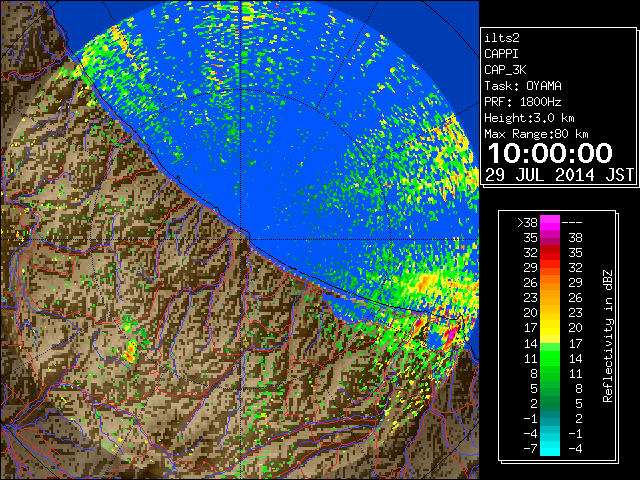The width and height of the screenshot is (640, 480).
Task: Click the 'Max Range:80 km' text
Action: tap(536, 134)
